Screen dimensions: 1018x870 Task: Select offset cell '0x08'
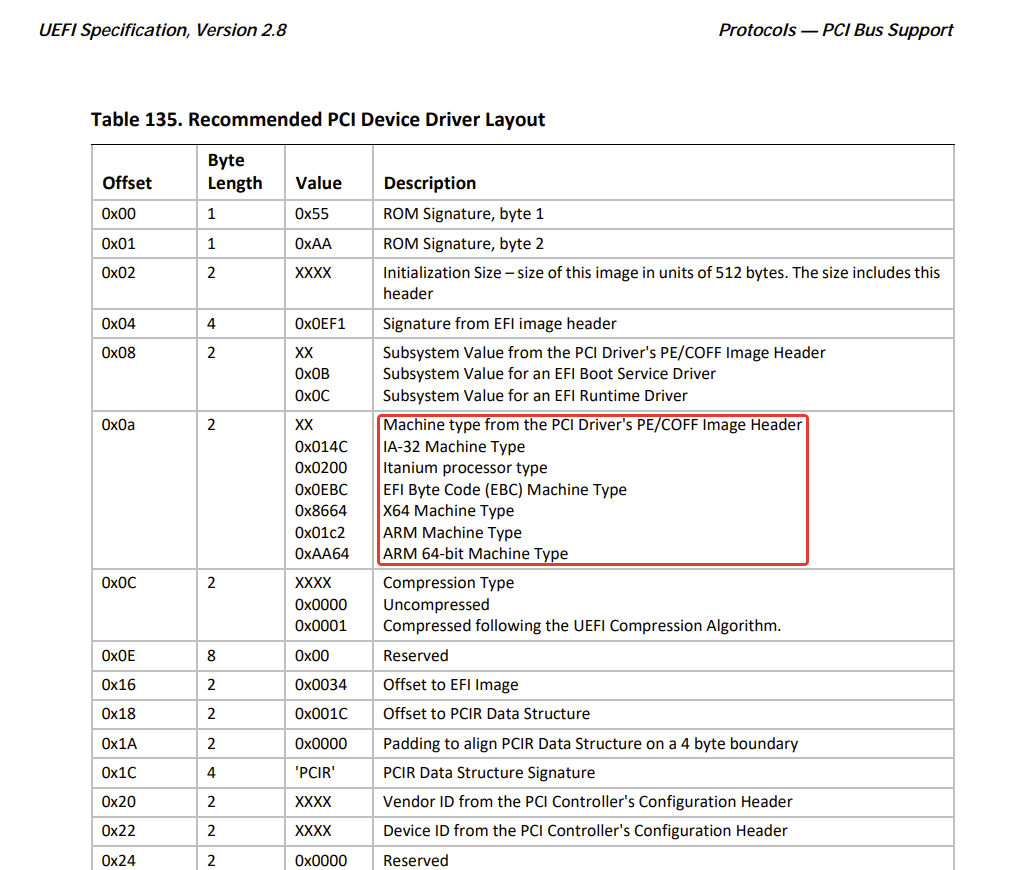[119, 353]
